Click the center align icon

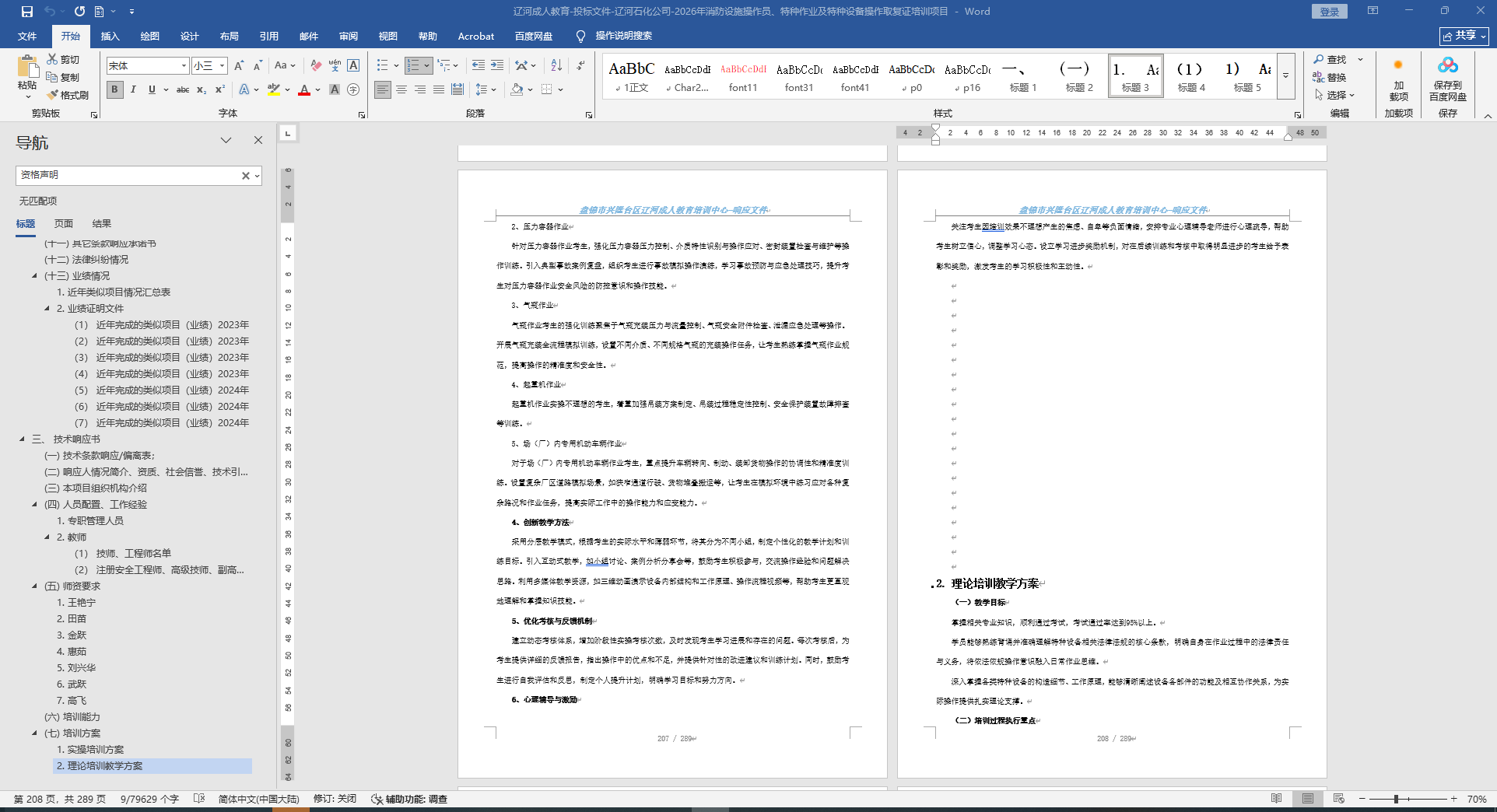pos(401,90)
